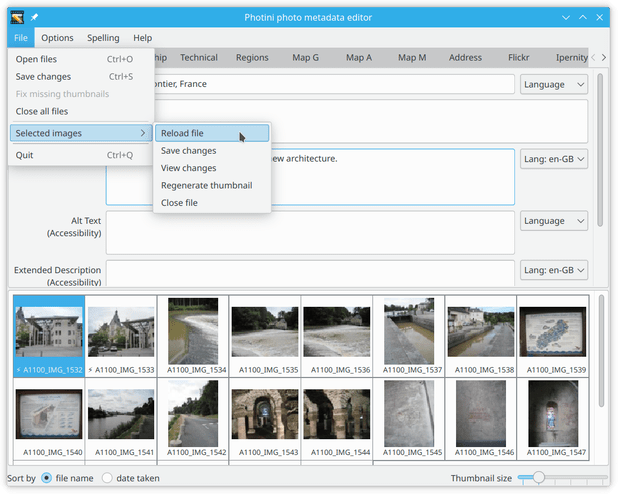The image size is (618, 494).
Task: Open the Help menu
Action: (x=143, y=38)
